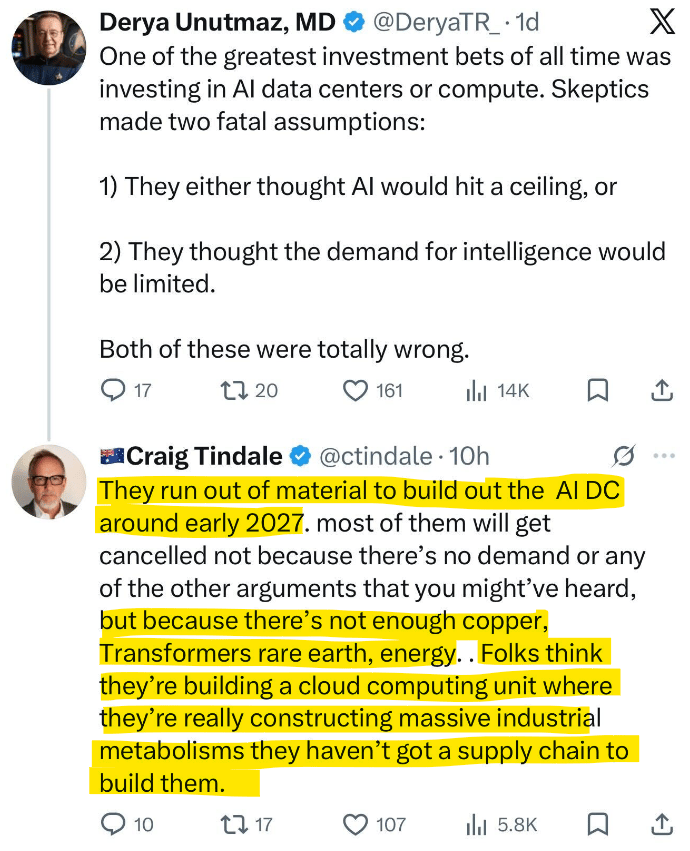Like Derya Unutmaz's post

click(x=356, y=390)
